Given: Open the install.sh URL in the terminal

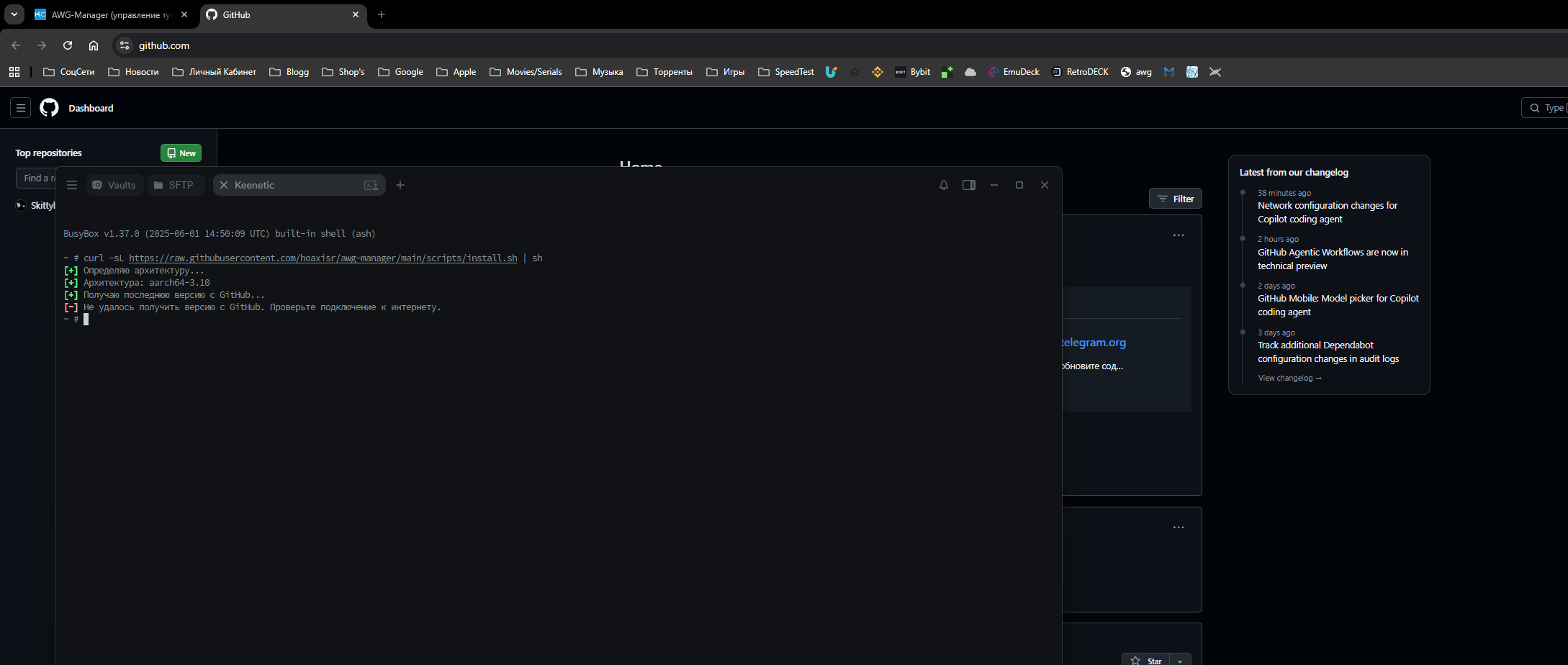Looking at the screenshot, I should pyautogui.click(x=323, y=258).
